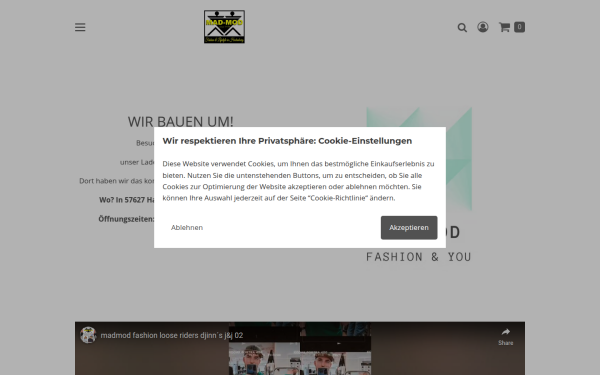Click the 'FASHION & YOU' text

(x=419, y=257)
